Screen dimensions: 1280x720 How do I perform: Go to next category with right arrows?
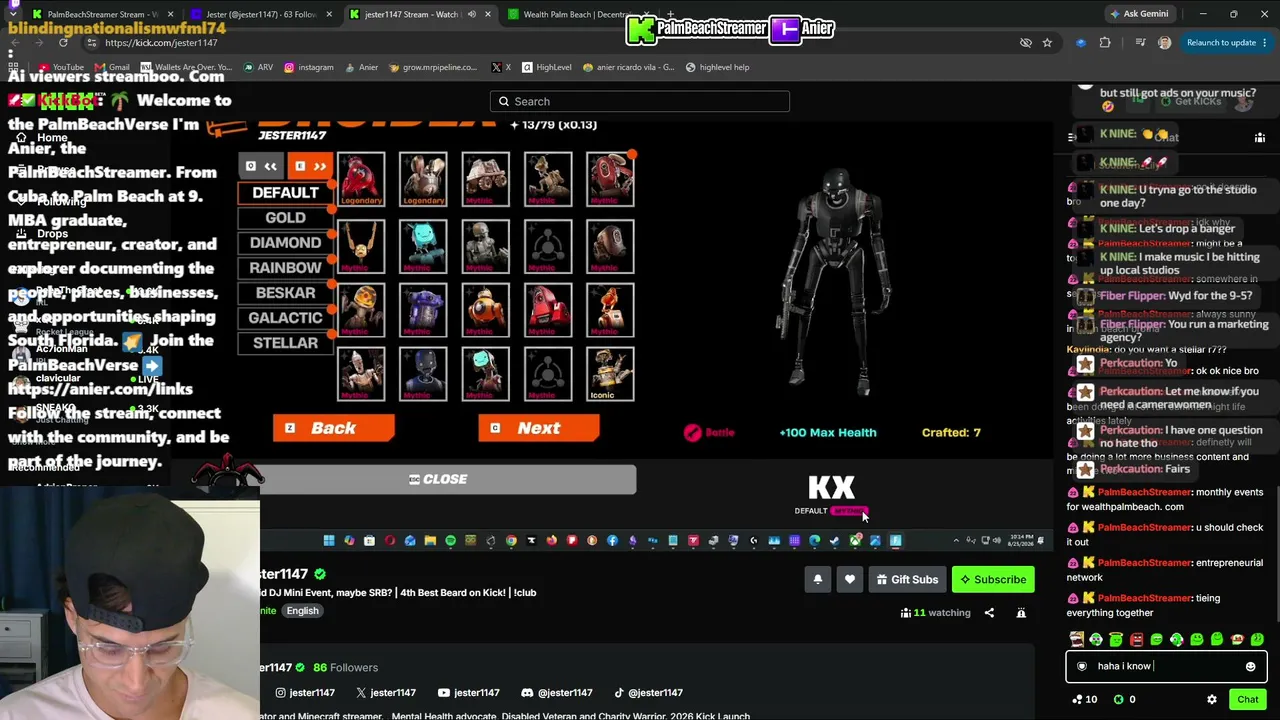311,166
